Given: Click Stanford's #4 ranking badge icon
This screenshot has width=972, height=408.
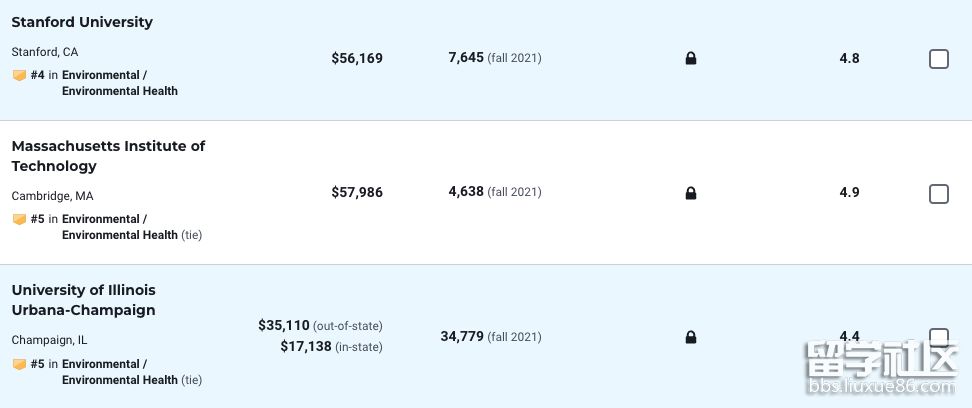Looking at the screenshot, I should tap(19, 75).
